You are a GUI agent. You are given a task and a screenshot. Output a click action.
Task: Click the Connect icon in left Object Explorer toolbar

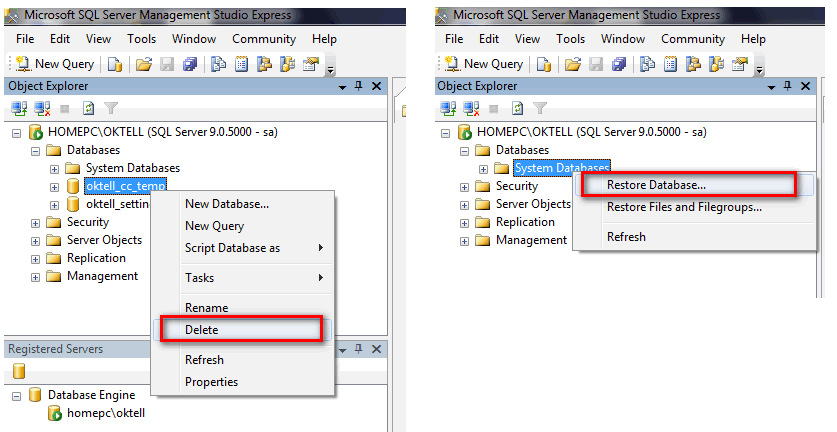pos(17,108)
